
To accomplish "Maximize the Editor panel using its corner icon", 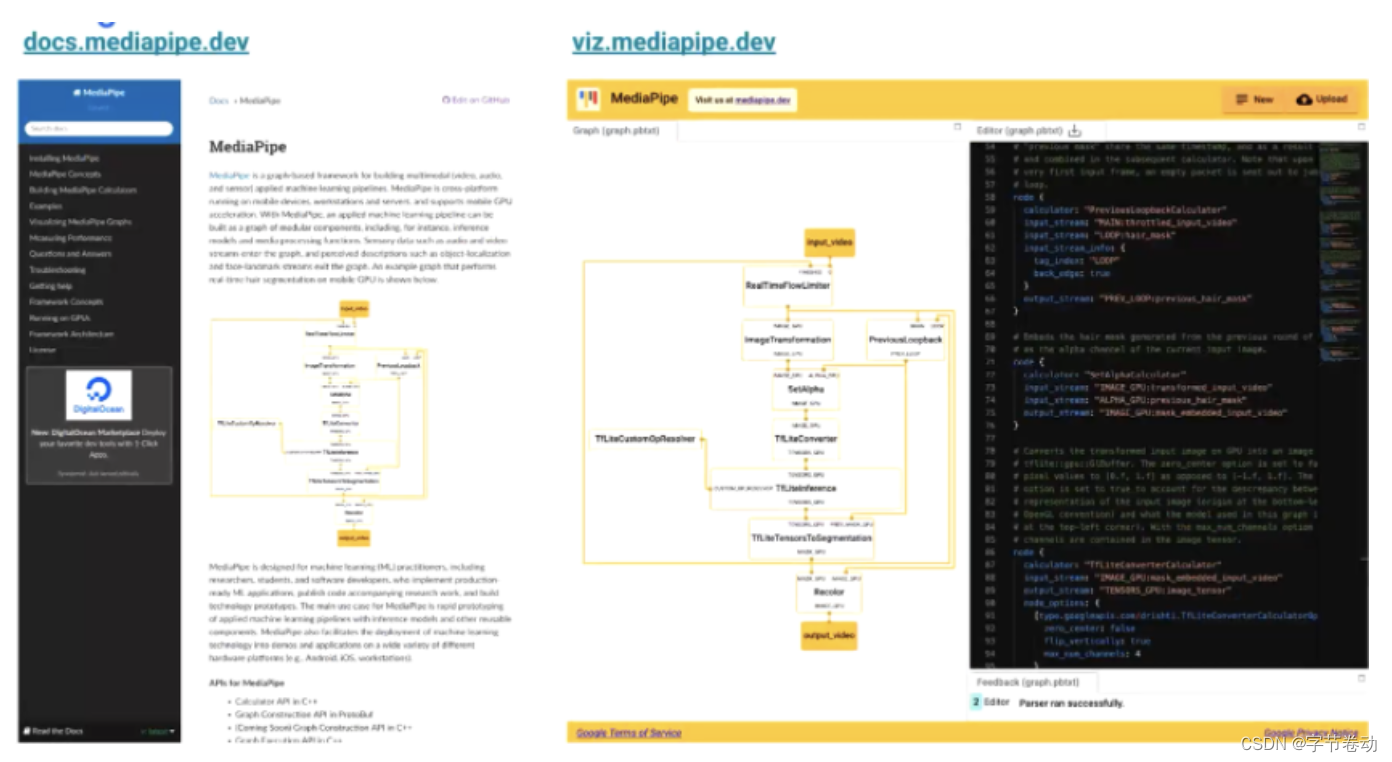I will coord(1361,127).
